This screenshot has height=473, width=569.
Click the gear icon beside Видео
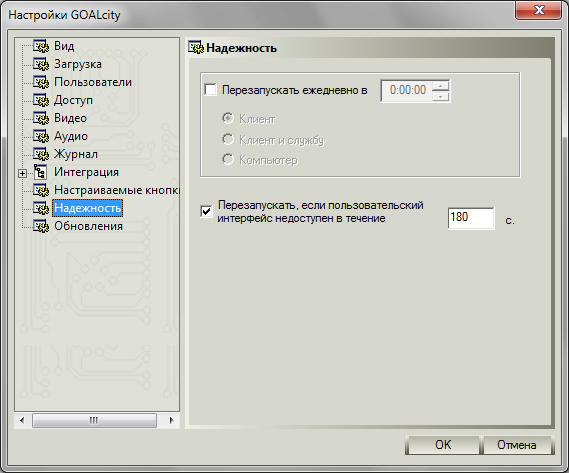[41, 118]
